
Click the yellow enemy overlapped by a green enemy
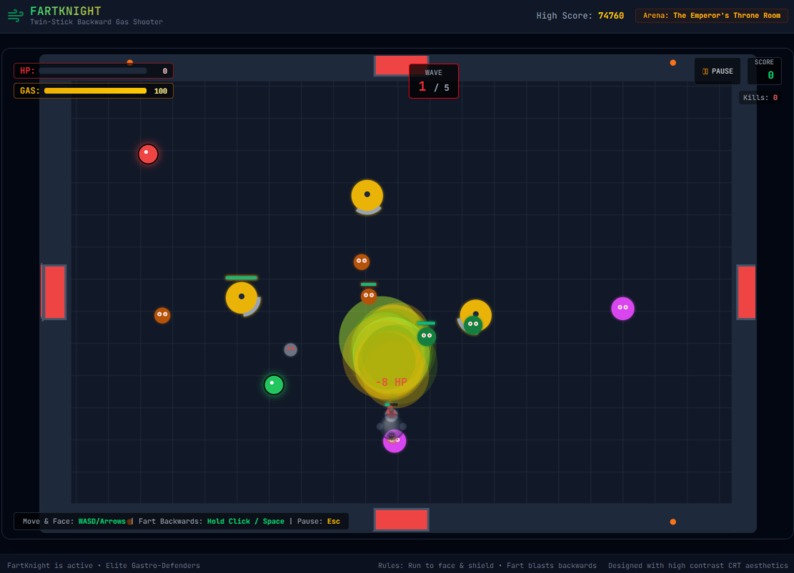(x=475, y=315)
